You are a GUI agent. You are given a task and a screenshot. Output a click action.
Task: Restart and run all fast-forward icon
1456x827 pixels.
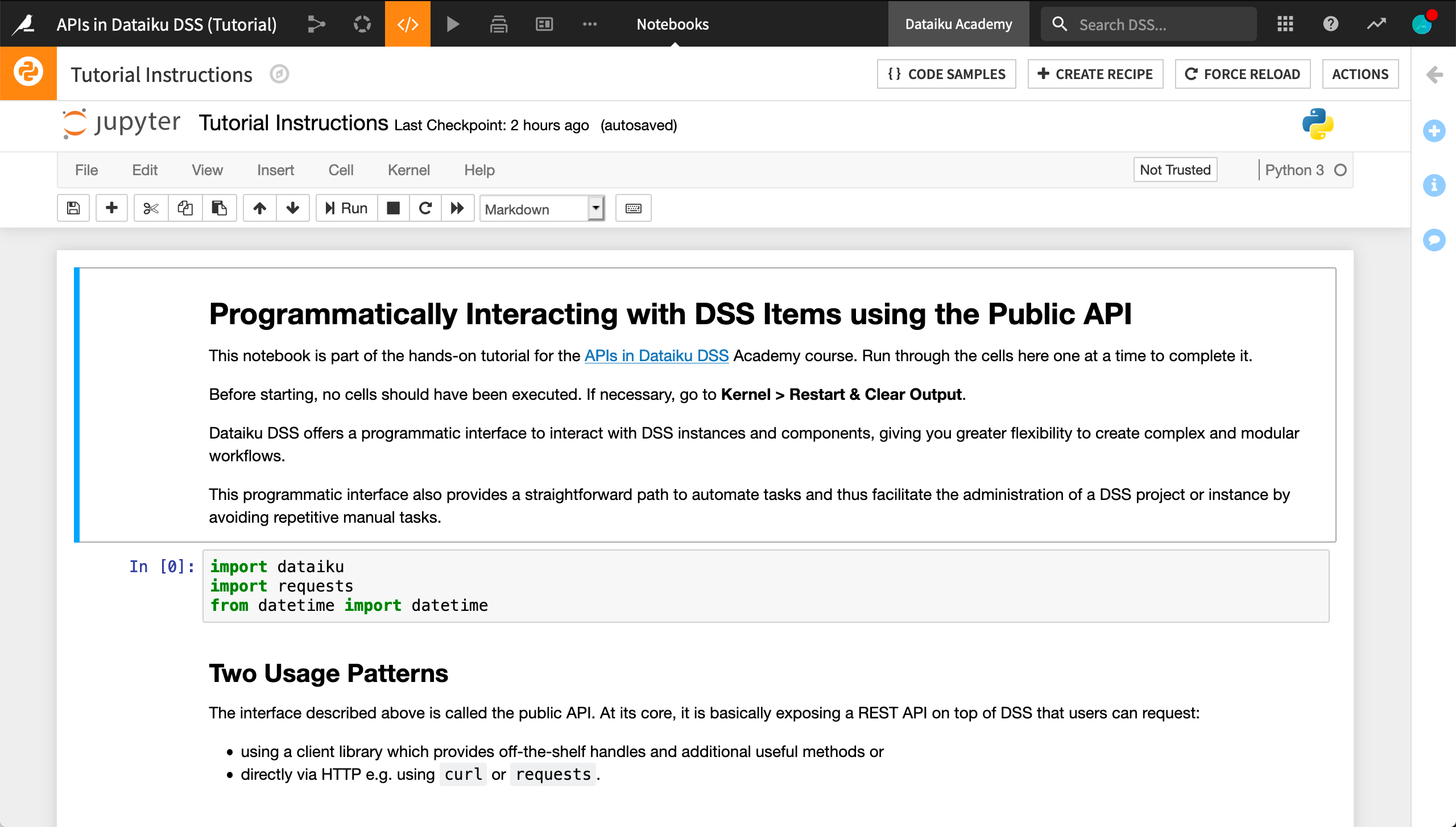click(x=457, y=208)
